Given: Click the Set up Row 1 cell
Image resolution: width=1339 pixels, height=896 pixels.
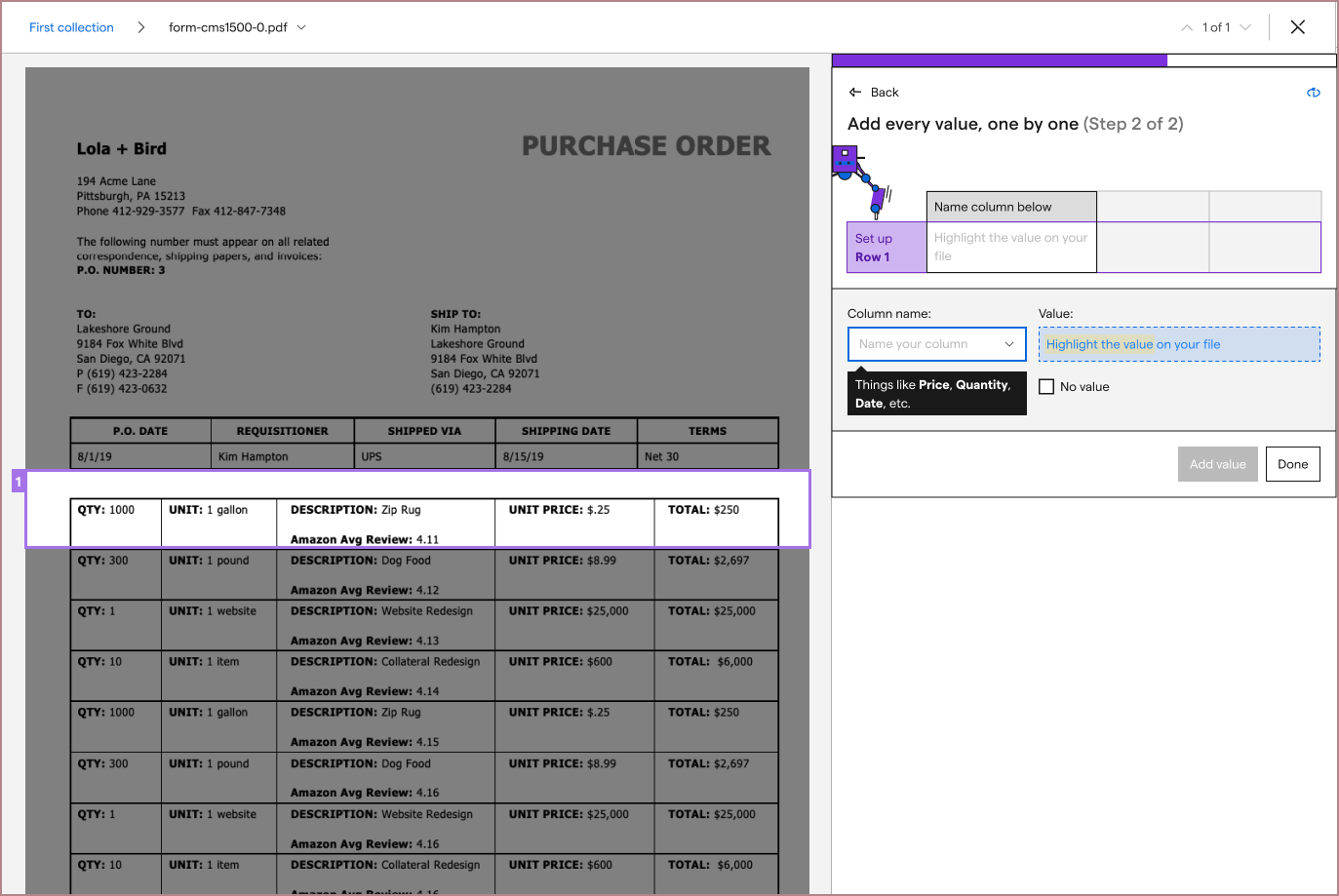Looking at the screenshot, I should 886,247.
